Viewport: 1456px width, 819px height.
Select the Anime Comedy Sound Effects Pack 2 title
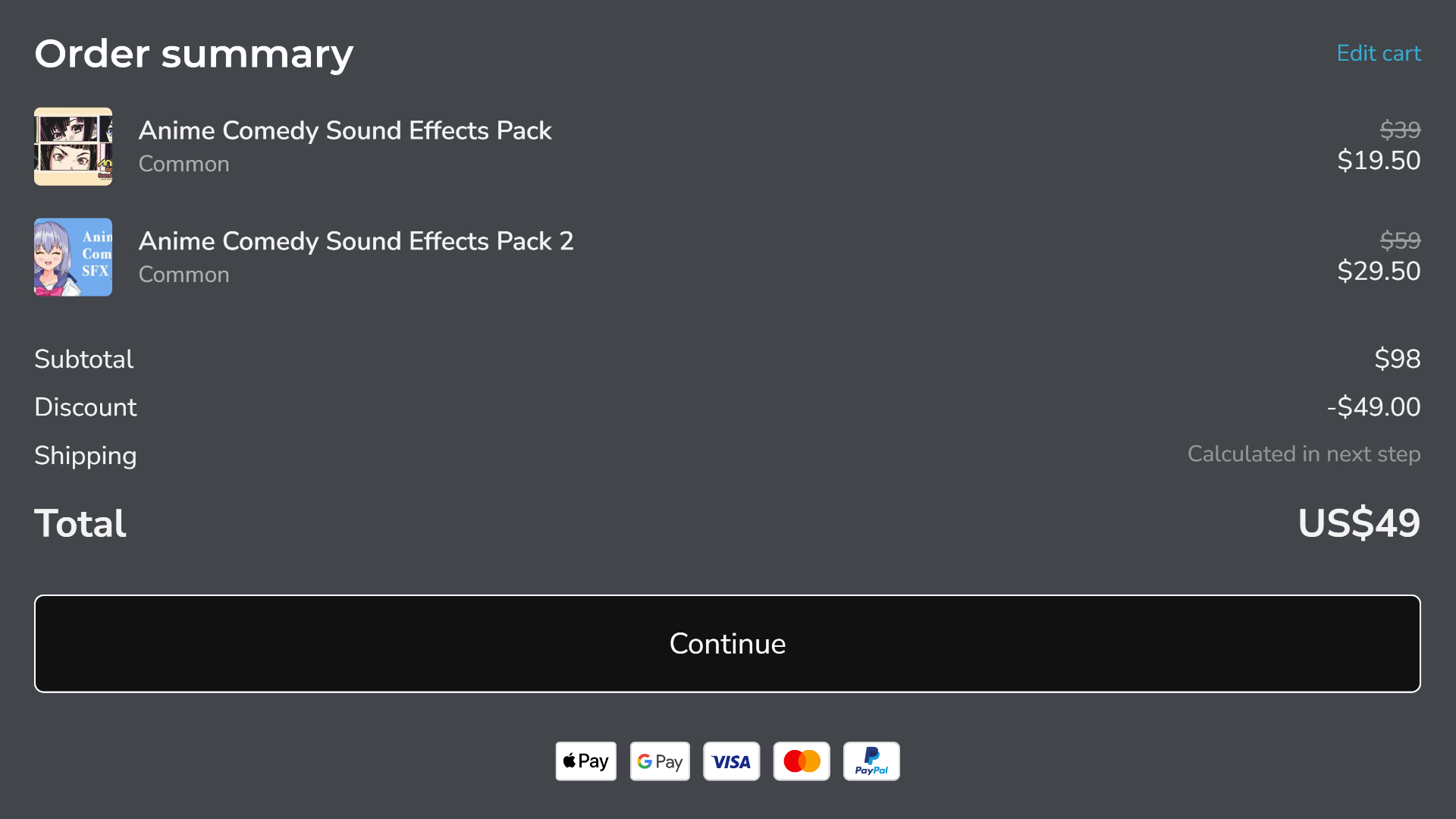pyautogui.click(x=356, y=241)
